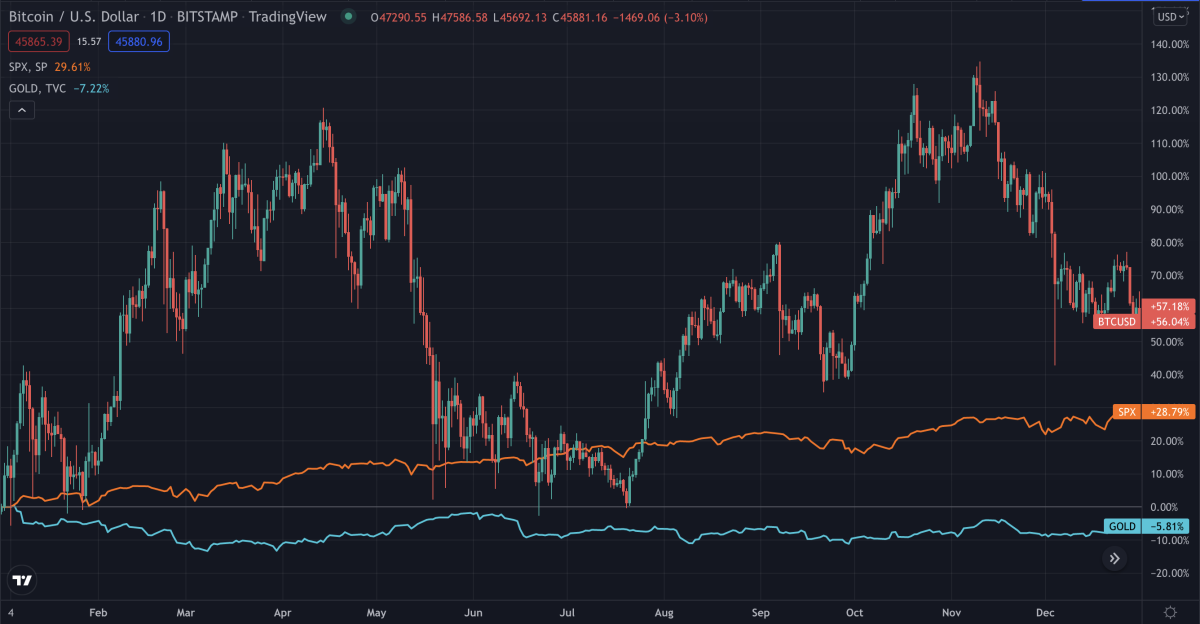Click the orange SPX series label

click(1127, 412)
